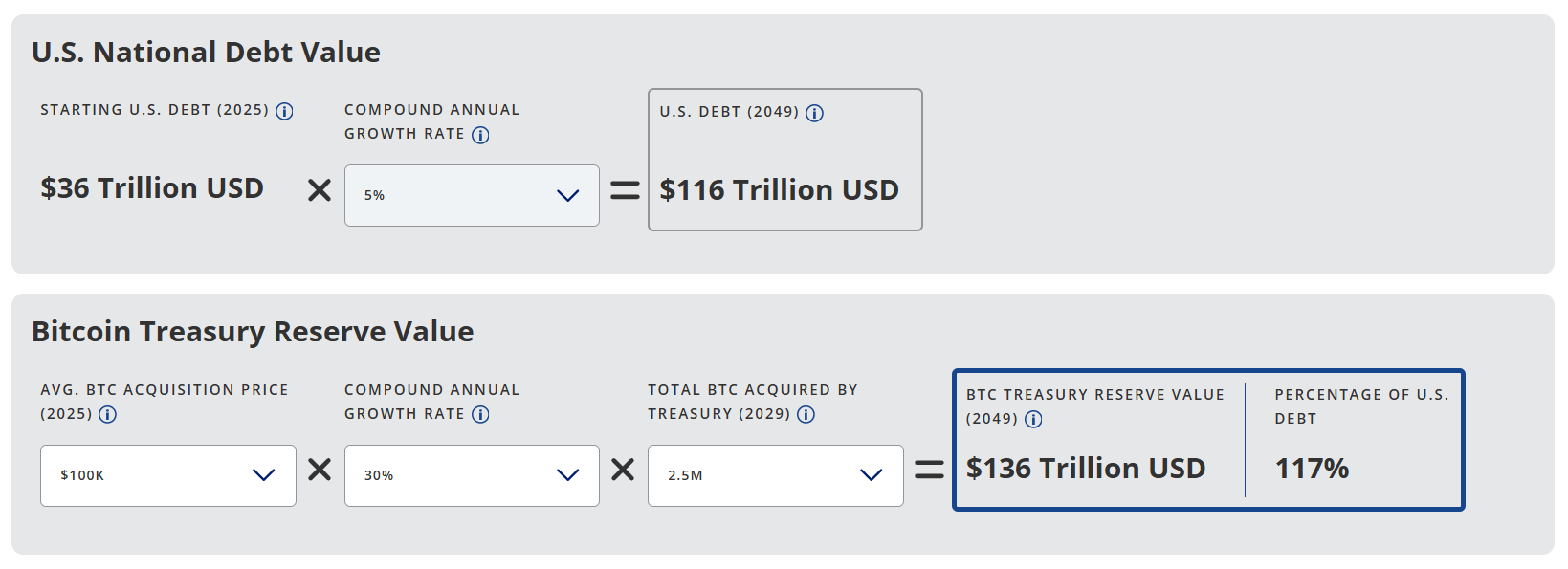
Task: Select the $36 Trillion USD starting debt value
Action: 152,188
